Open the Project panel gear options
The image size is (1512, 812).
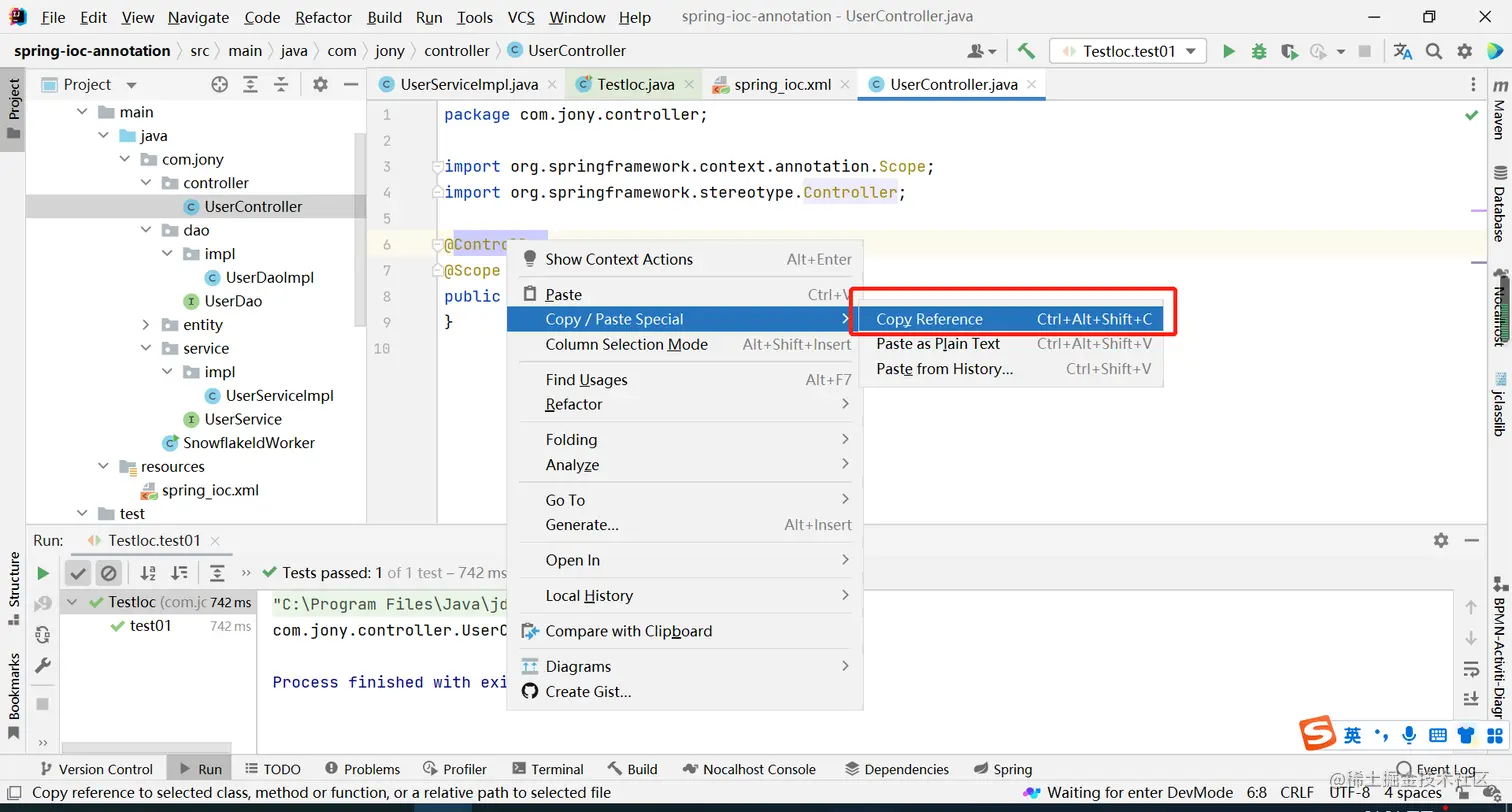pos(320,85)
